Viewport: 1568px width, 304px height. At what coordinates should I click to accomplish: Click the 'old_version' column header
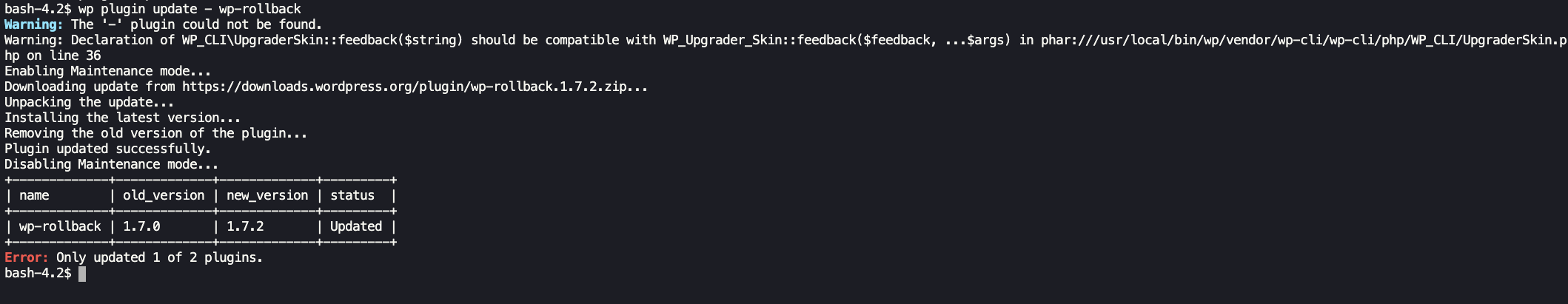(164, 195)
